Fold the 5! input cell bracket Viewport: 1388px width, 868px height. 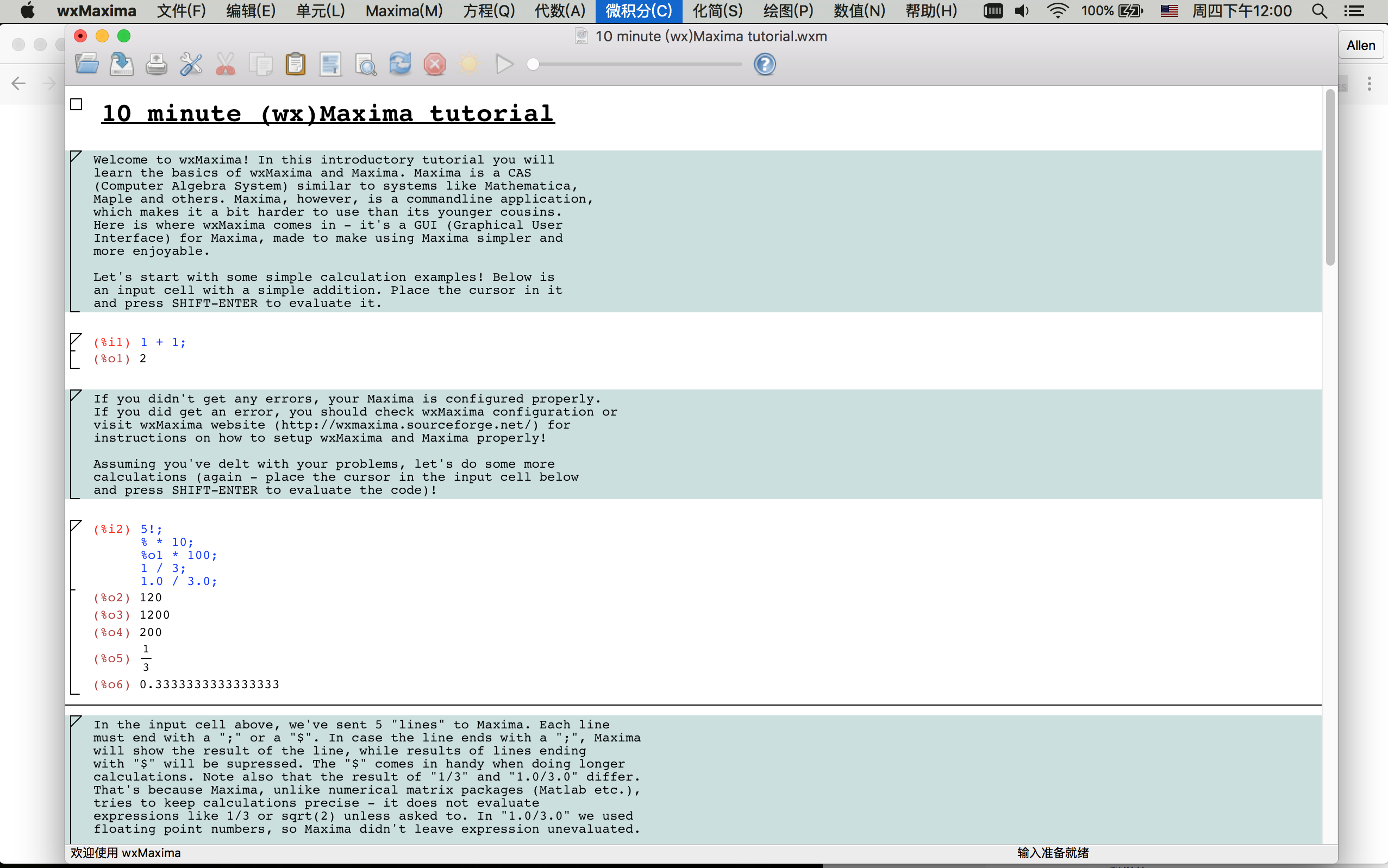pyautogui.click(x=75, y=526)
